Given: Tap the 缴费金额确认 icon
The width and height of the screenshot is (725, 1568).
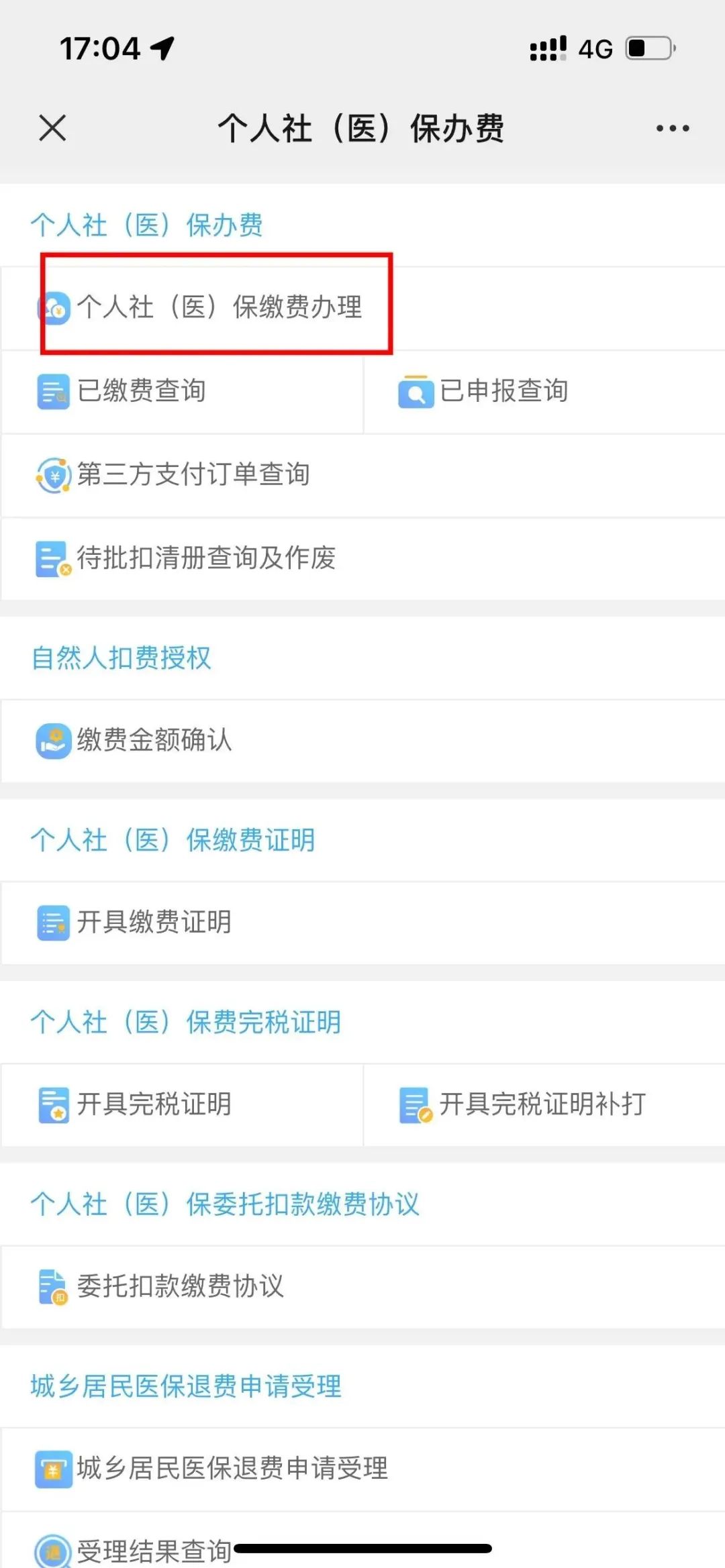Looking at the screenshot, I should point(54,741).
